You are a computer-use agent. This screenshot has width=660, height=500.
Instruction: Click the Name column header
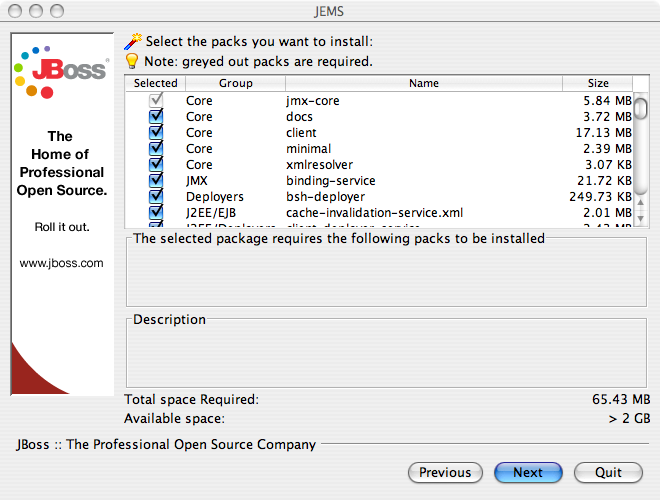[x=424, y=83]
